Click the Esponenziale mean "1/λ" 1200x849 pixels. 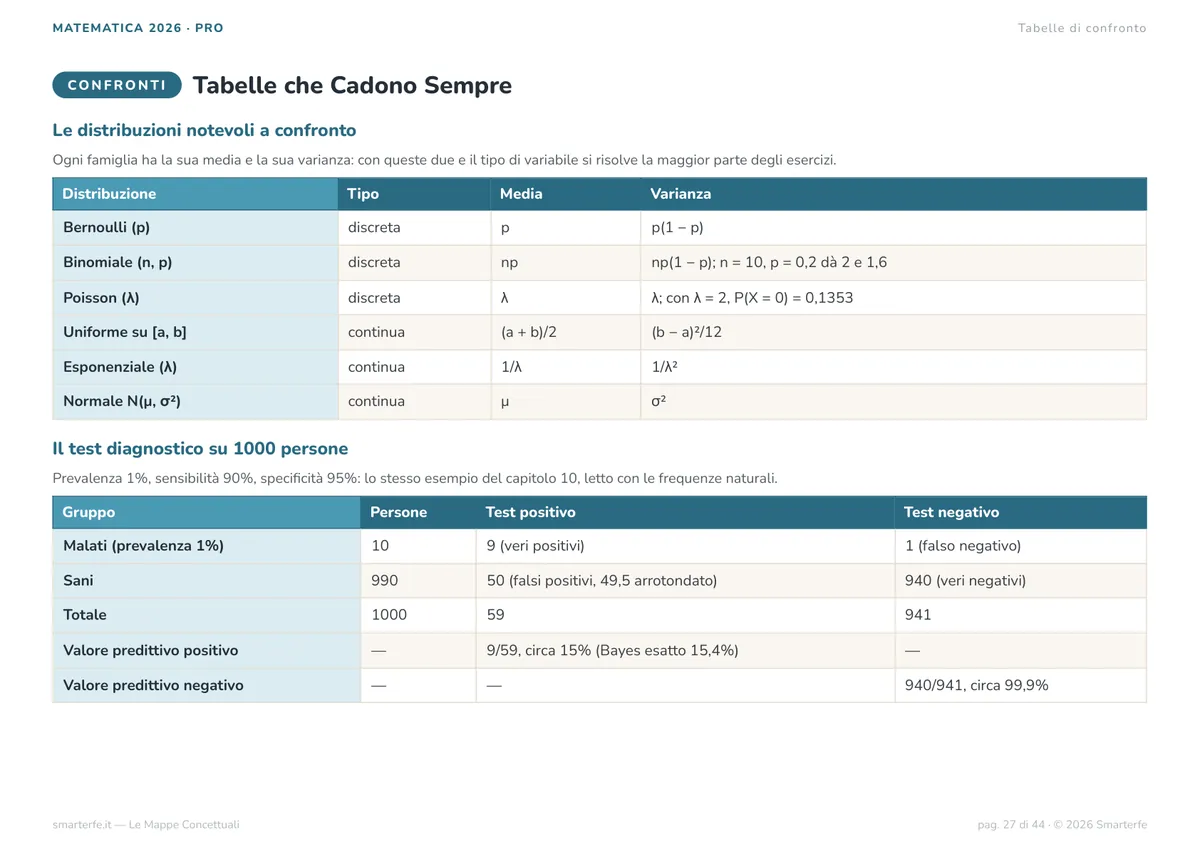565,367
